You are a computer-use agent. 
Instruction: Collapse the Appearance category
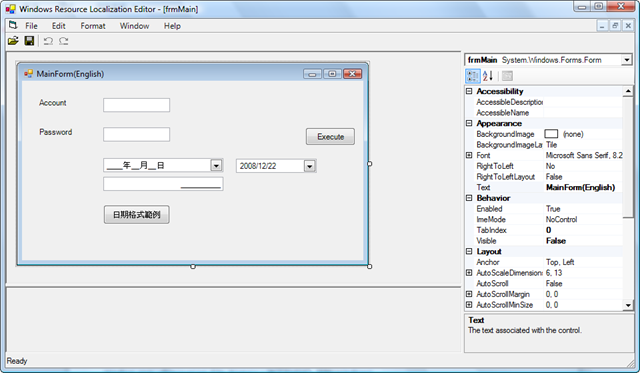point(469,123)
